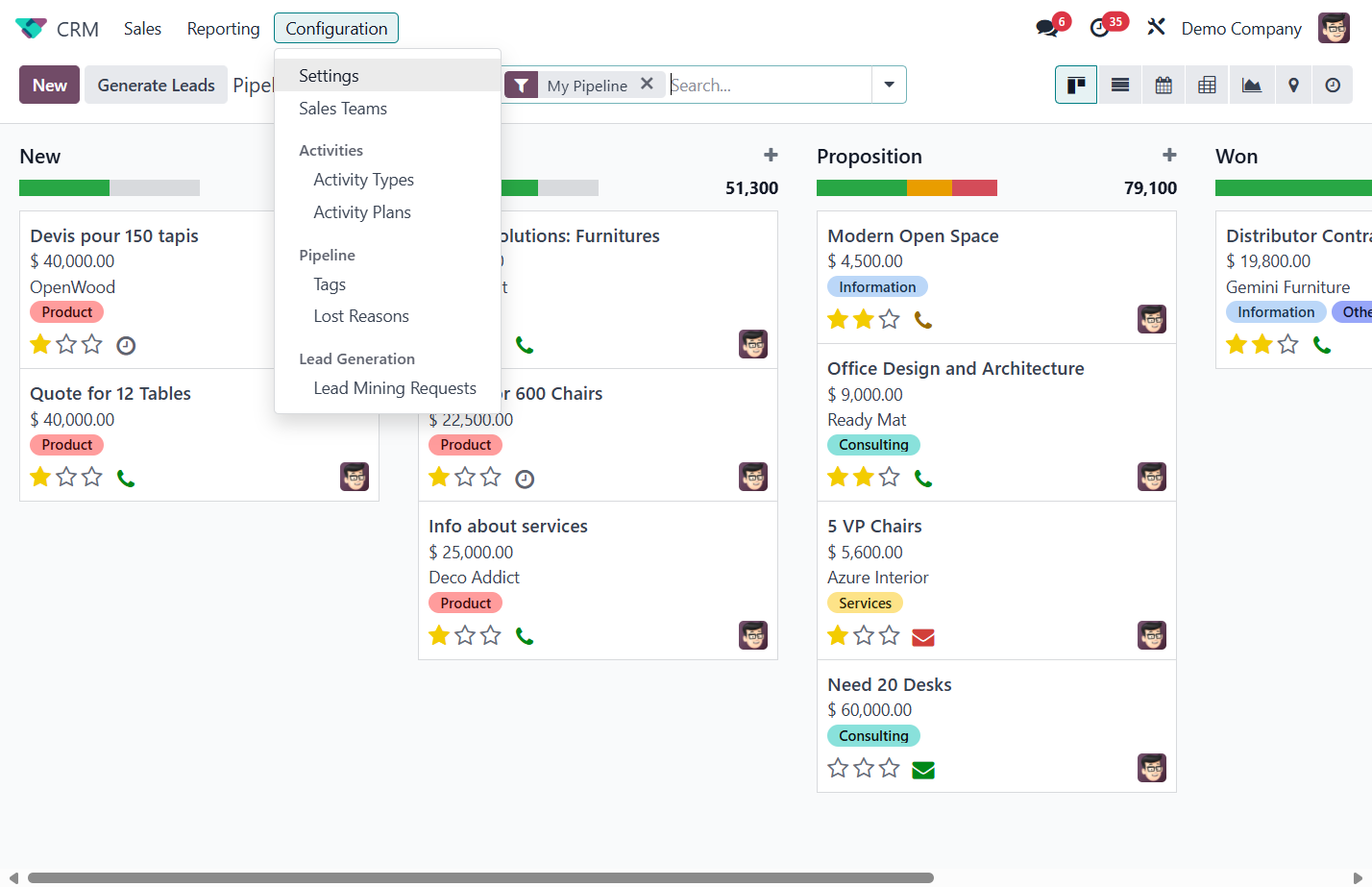The height and width of the screenshot is (887, 1372).
Task: Switch to Map view
Action: pyautogui.click(x=1294, y=85)
